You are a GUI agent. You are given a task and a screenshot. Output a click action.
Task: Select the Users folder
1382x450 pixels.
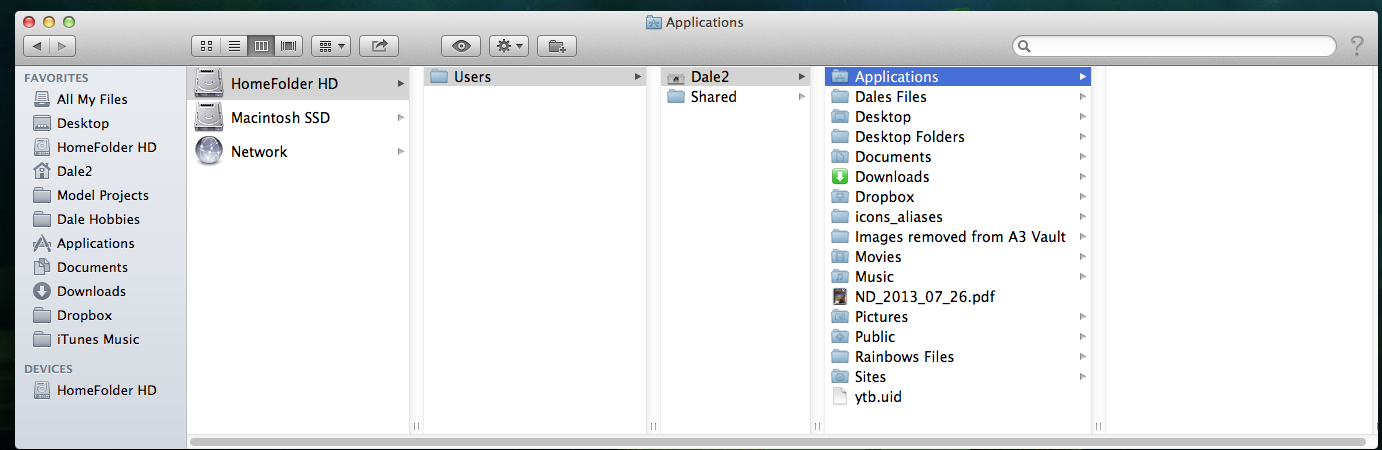tap(535, 77)
